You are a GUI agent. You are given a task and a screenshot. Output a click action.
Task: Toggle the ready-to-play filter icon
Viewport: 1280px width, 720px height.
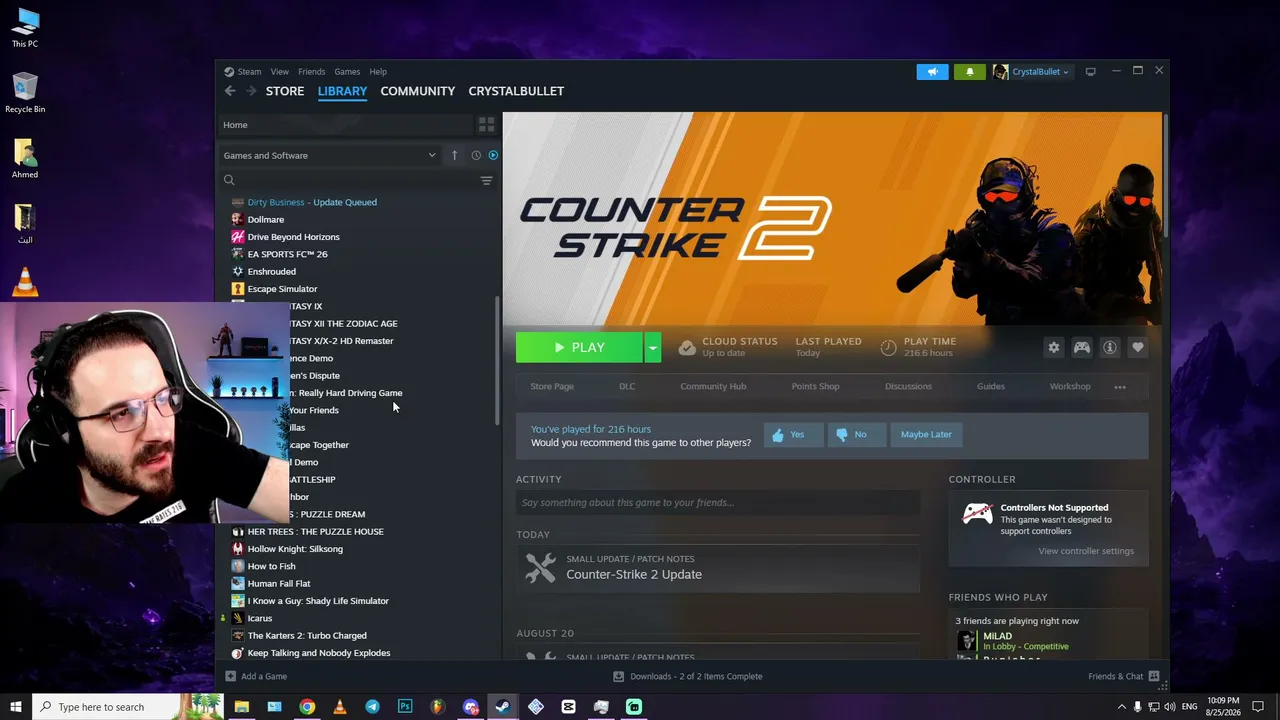point(493,155)
